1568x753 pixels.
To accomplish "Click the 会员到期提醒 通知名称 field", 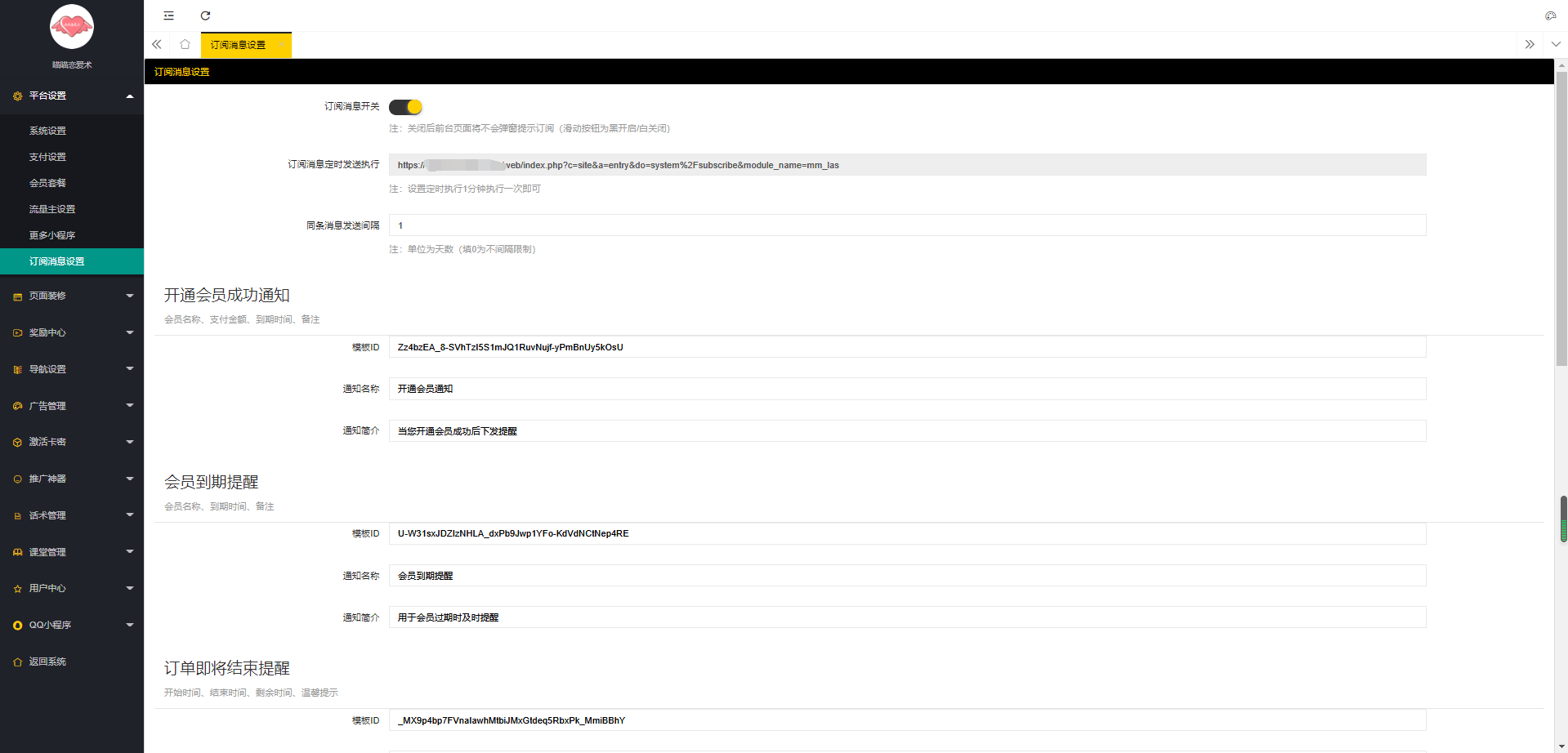I will pos(907,576).
